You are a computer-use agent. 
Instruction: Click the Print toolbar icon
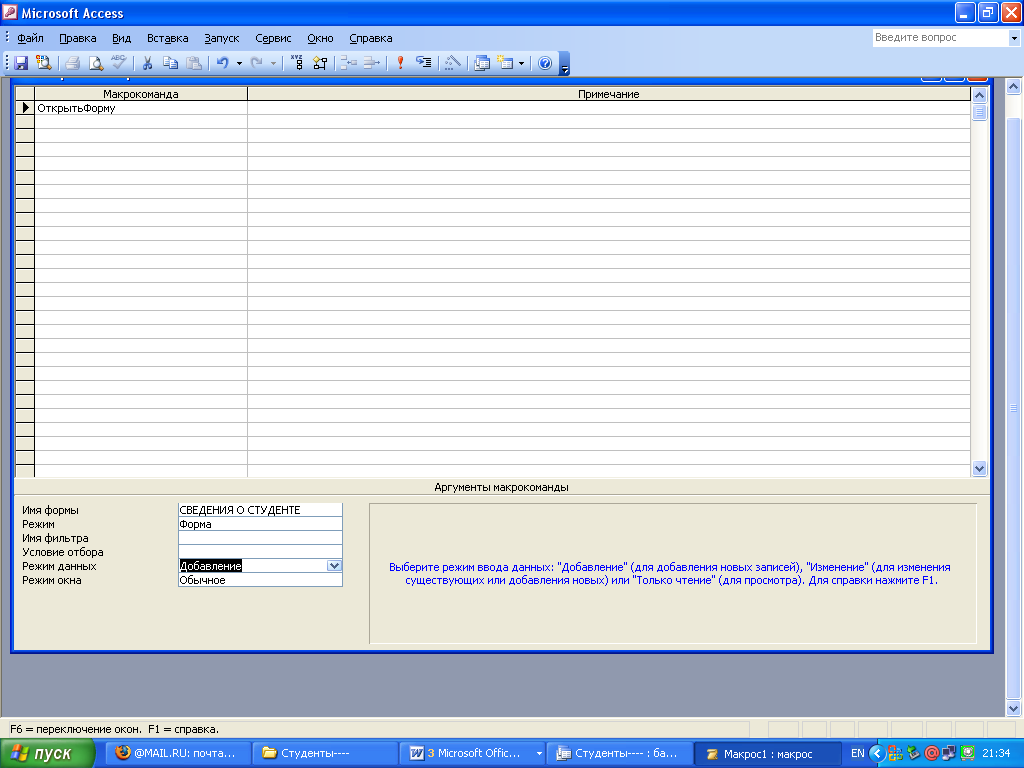point(72,63)
